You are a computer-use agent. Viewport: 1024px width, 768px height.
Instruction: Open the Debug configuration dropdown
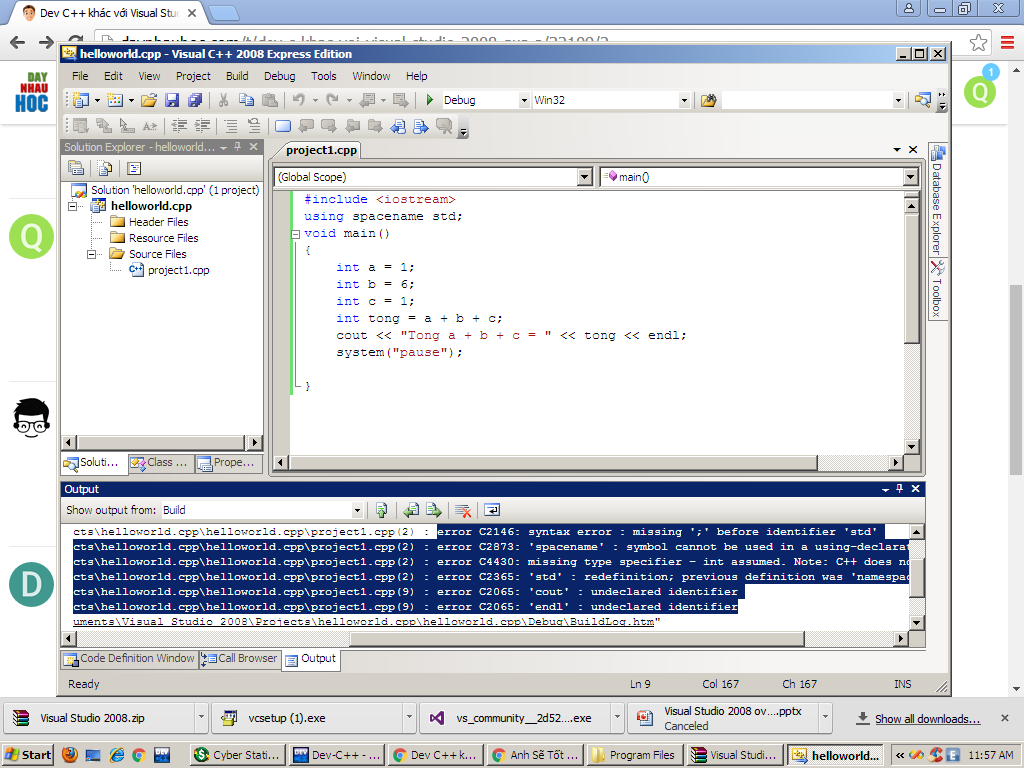pyautogui.click(x=523, y=100)
